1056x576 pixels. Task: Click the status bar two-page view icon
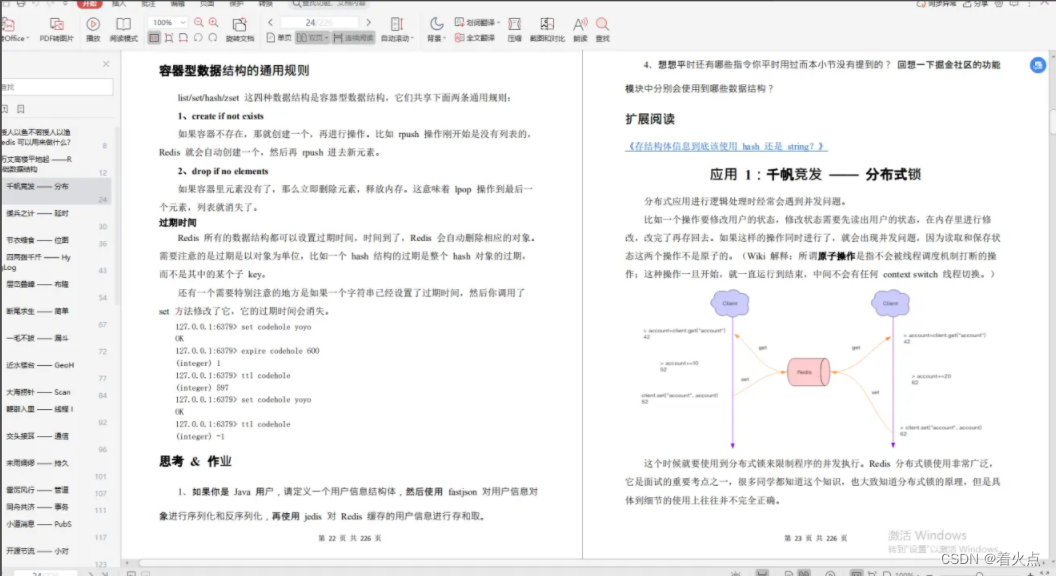click(x=804, y=573)
